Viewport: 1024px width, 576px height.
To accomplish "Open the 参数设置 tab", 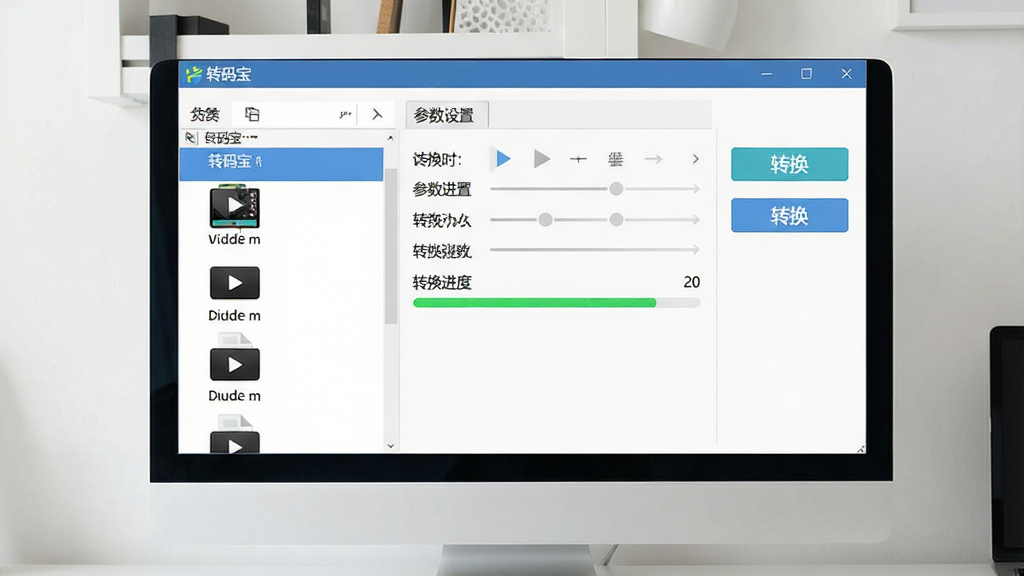I will (x=447, y=116).
